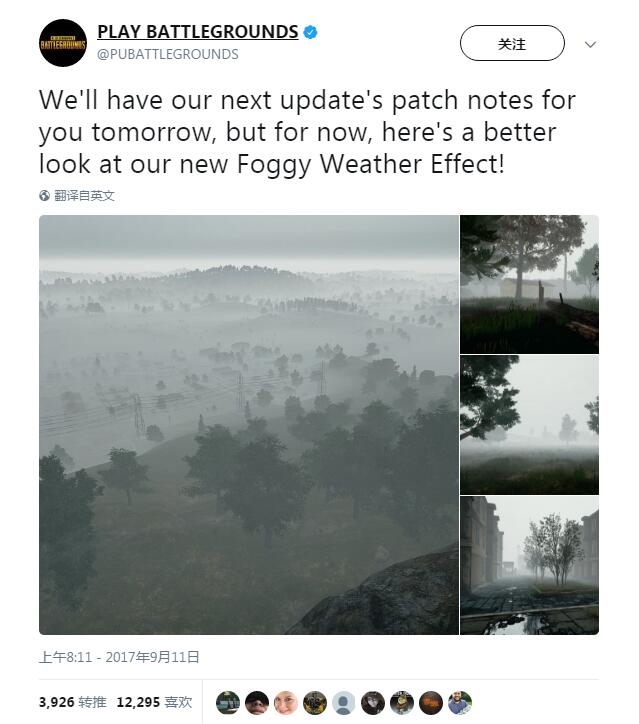Screen dimensions: 639x724
Task: View the 12,295 喜欢 likes list
Action: [154, 702]
